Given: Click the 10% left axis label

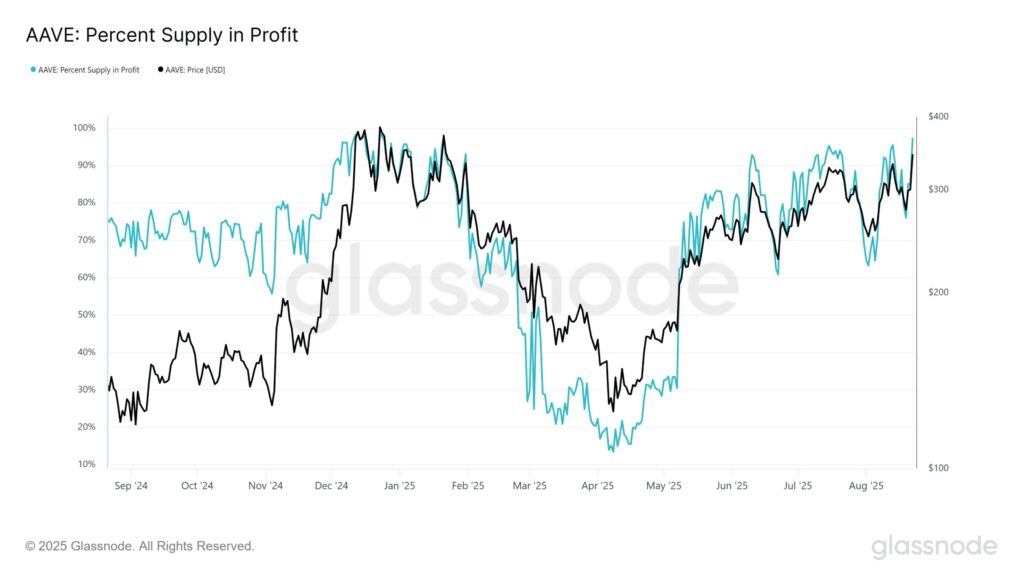Looking at the screenshot, I should pos(86,465).
